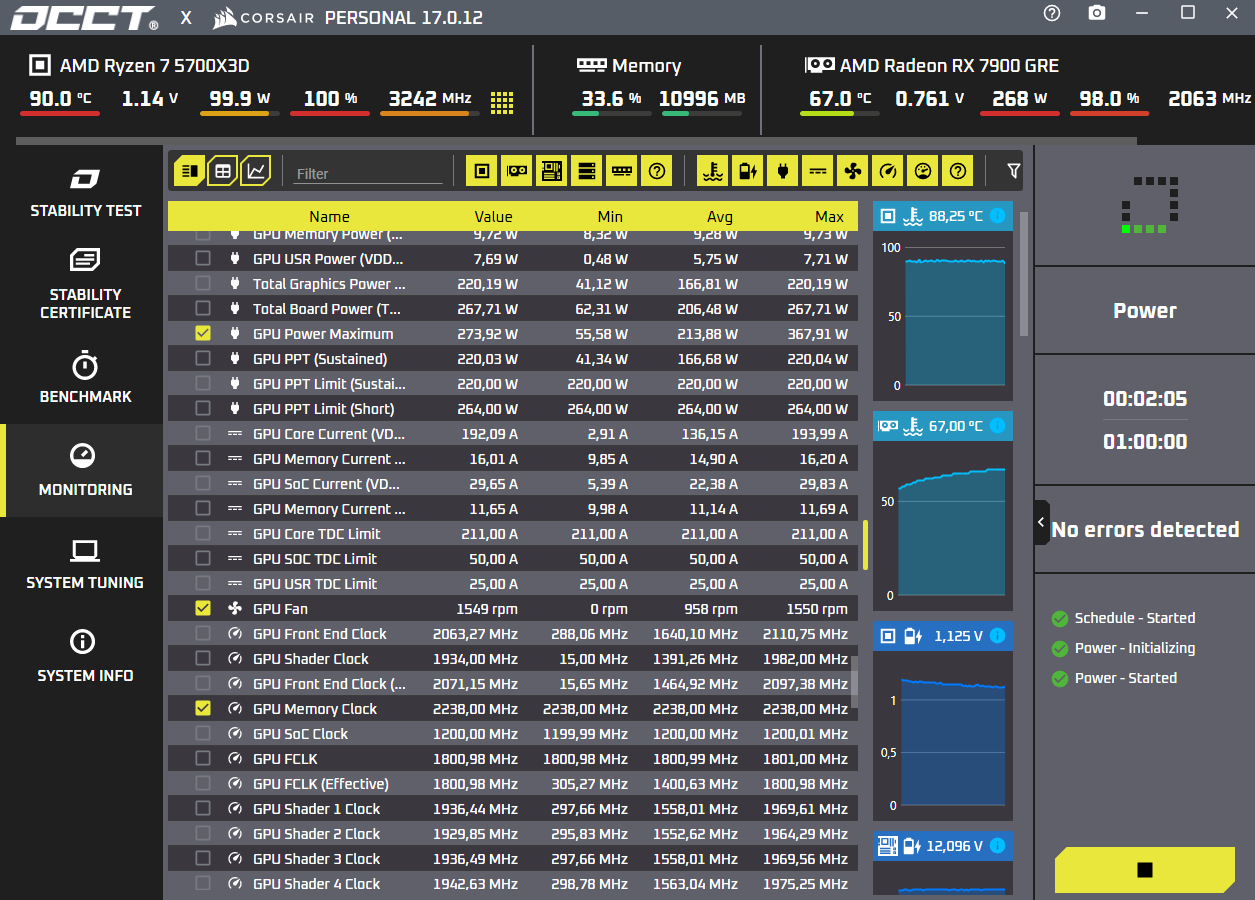Toggle the storage sensor filter icon
The image size is (1255, 900).
587,171
